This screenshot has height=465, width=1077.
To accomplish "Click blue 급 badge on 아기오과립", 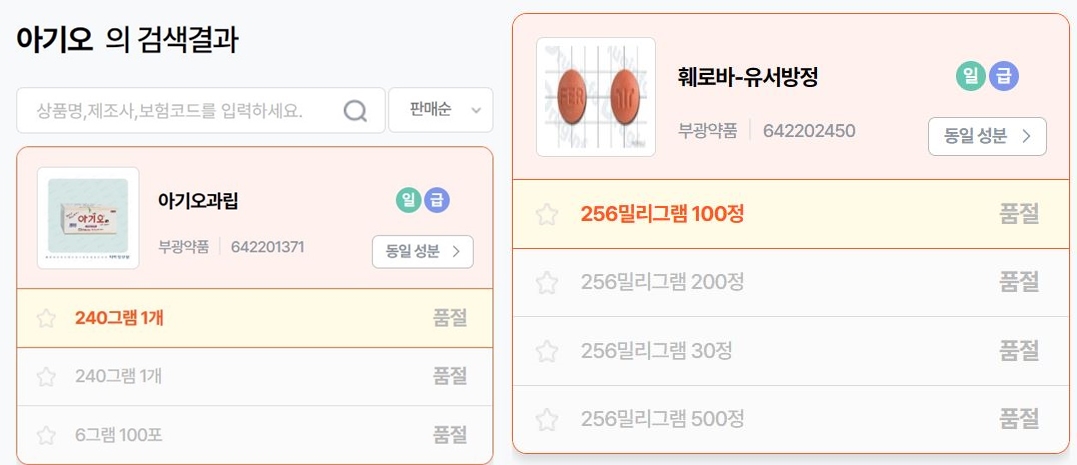I will point(437,201).
